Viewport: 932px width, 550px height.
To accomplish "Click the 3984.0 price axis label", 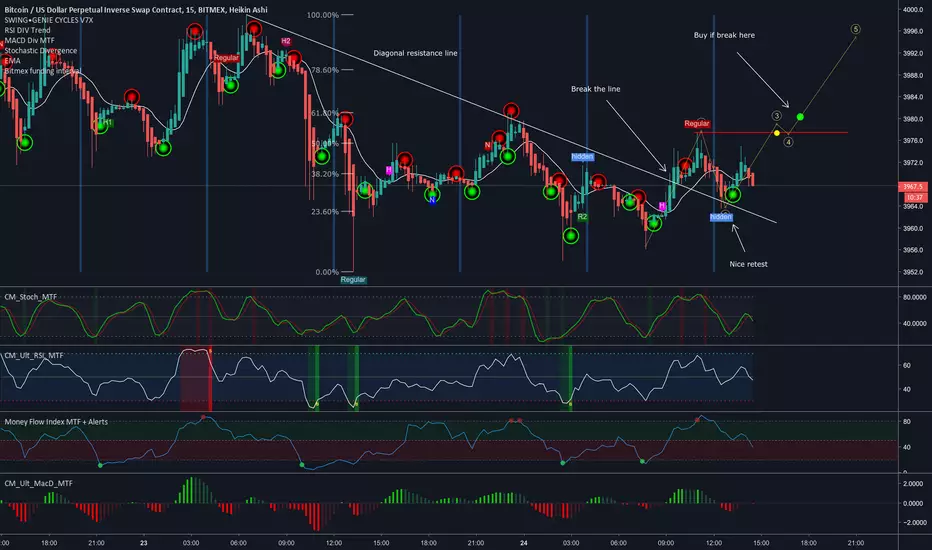I will [x=912, y=97].
